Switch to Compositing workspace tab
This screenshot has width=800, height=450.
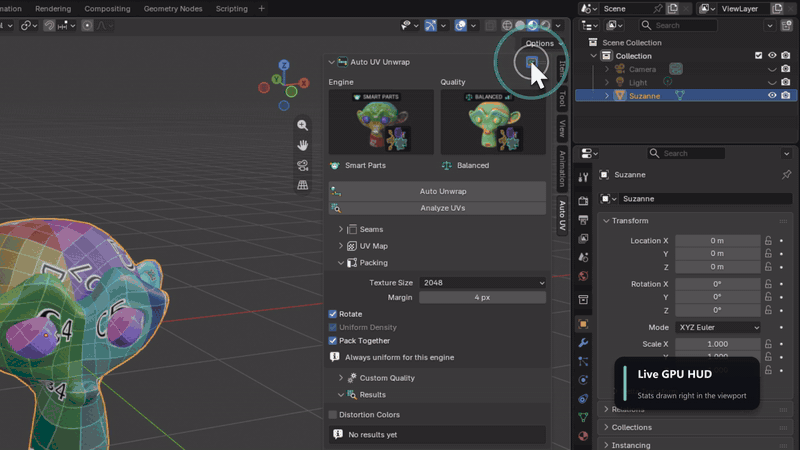point(107,9)
